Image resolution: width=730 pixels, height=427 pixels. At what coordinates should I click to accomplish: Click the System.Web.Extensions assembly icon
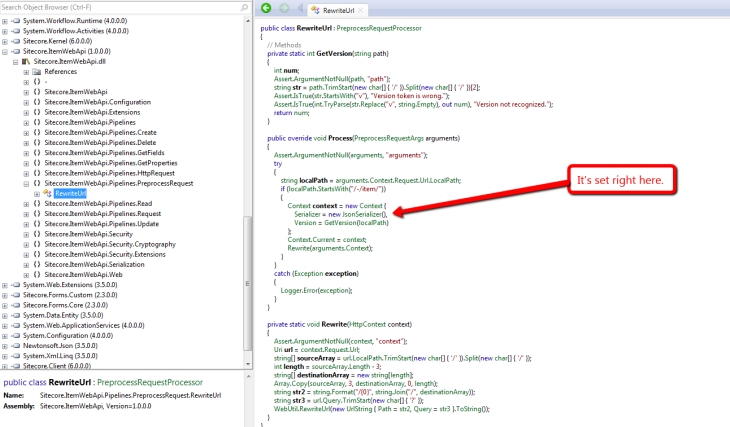16,285
